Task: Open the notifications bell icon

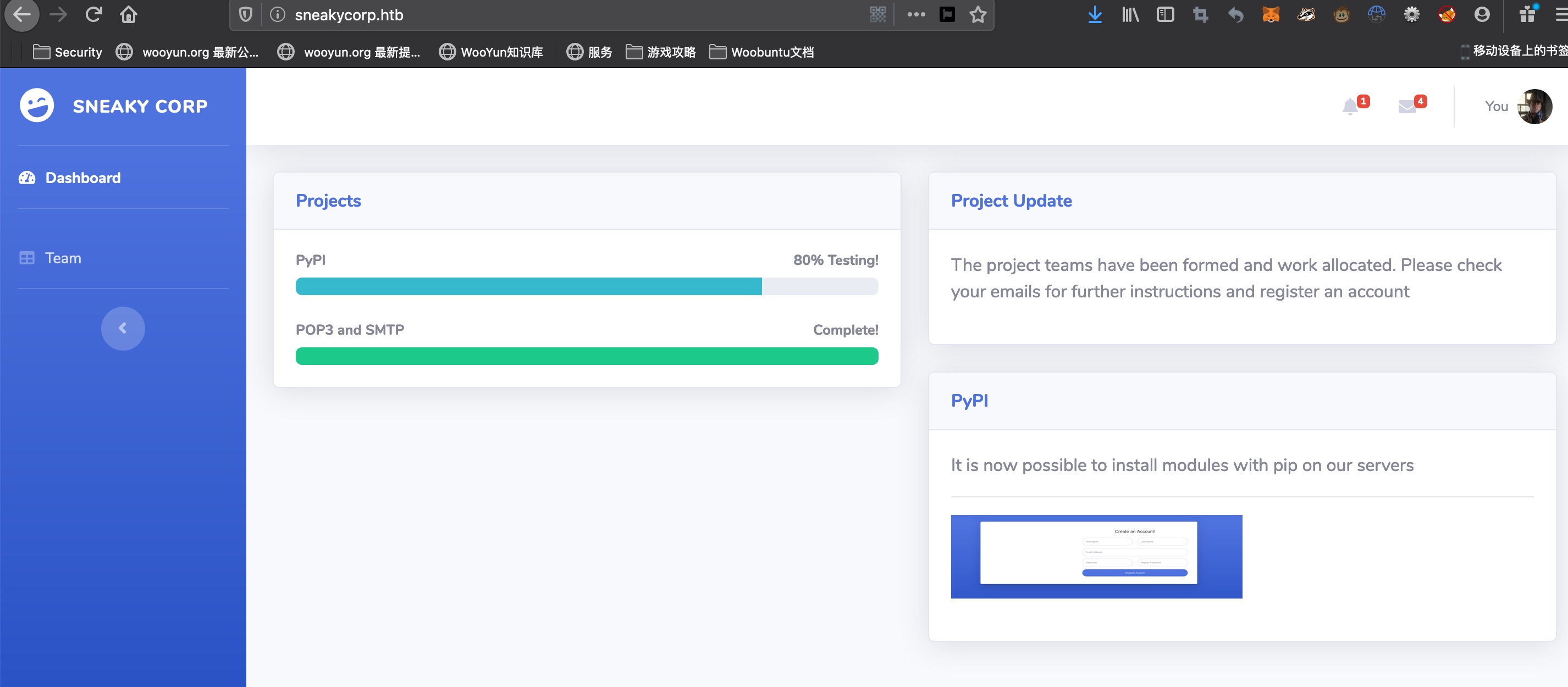Action: (1350, 107)
